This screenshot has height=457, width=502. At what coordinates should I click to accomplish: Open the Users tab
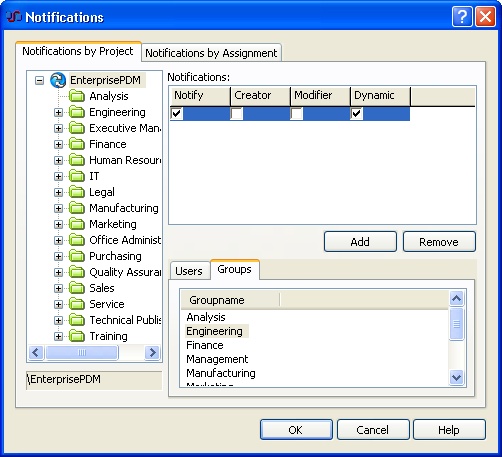[189, 271]
